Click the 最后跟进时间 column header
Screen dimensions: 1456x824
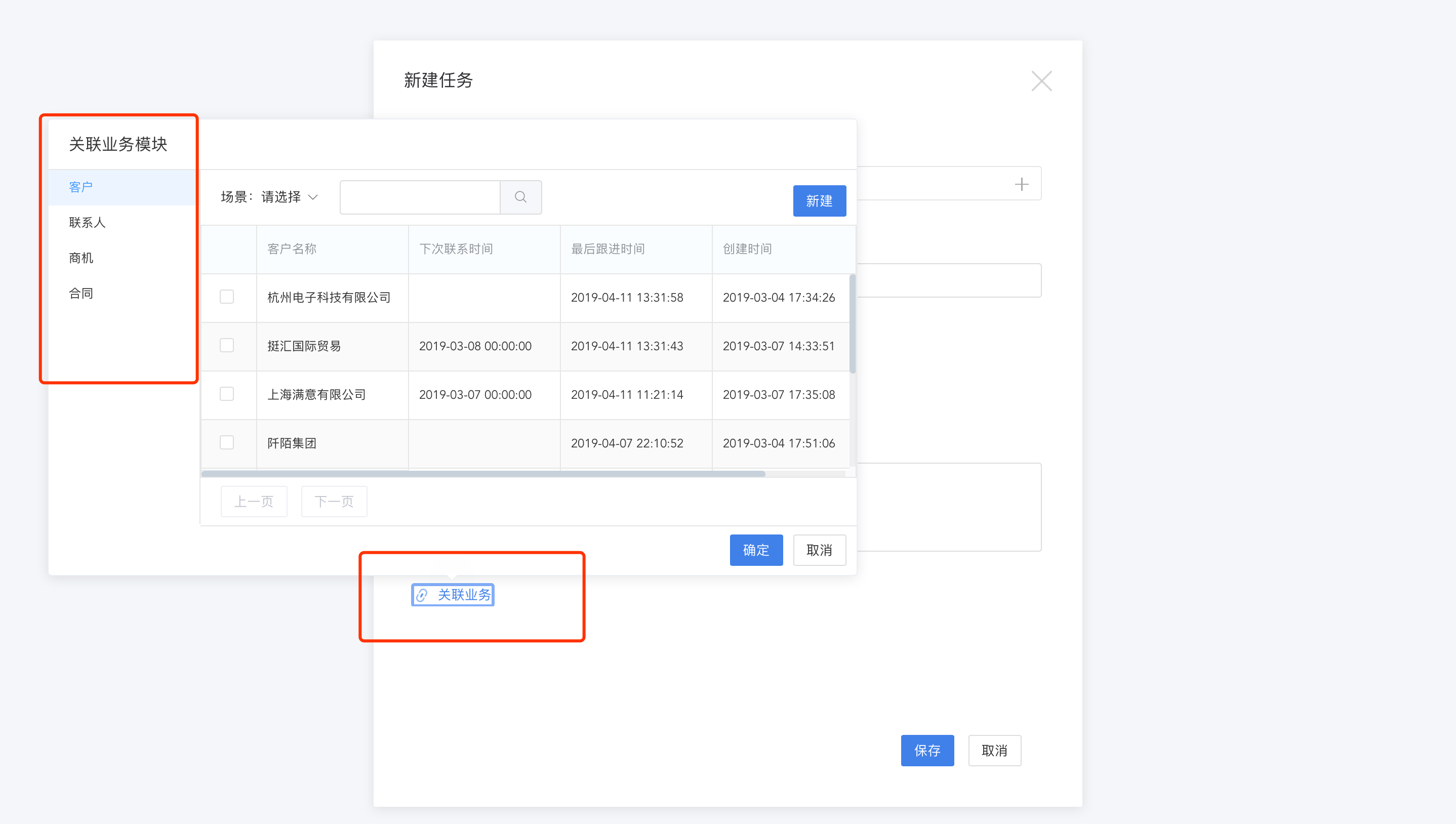tap(636, 249)
